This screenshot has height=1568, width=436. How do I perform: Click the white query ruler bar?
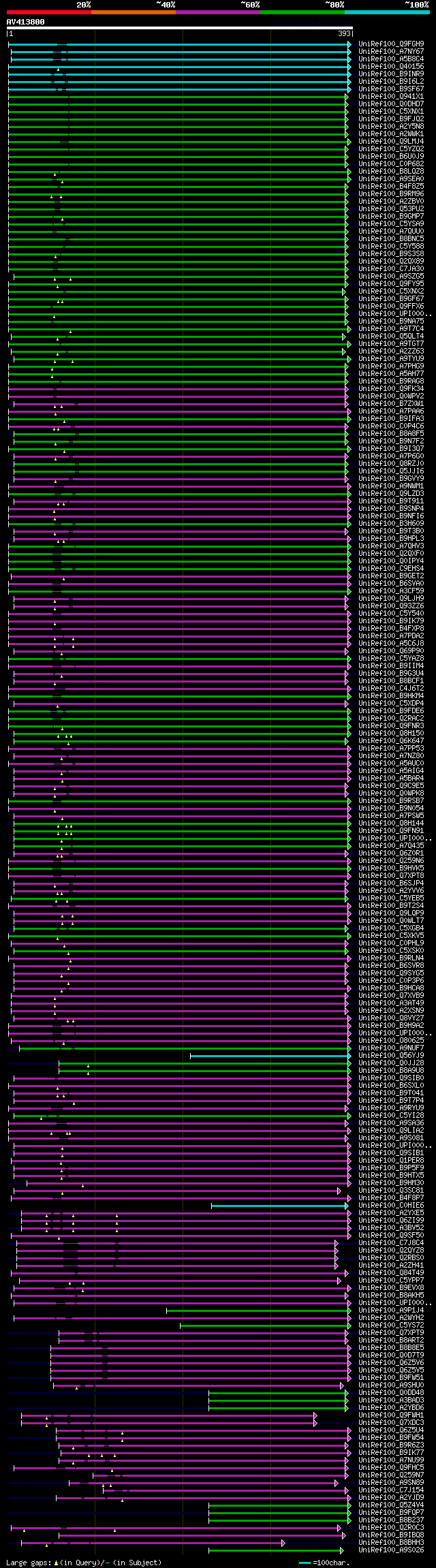click(179, 28)
